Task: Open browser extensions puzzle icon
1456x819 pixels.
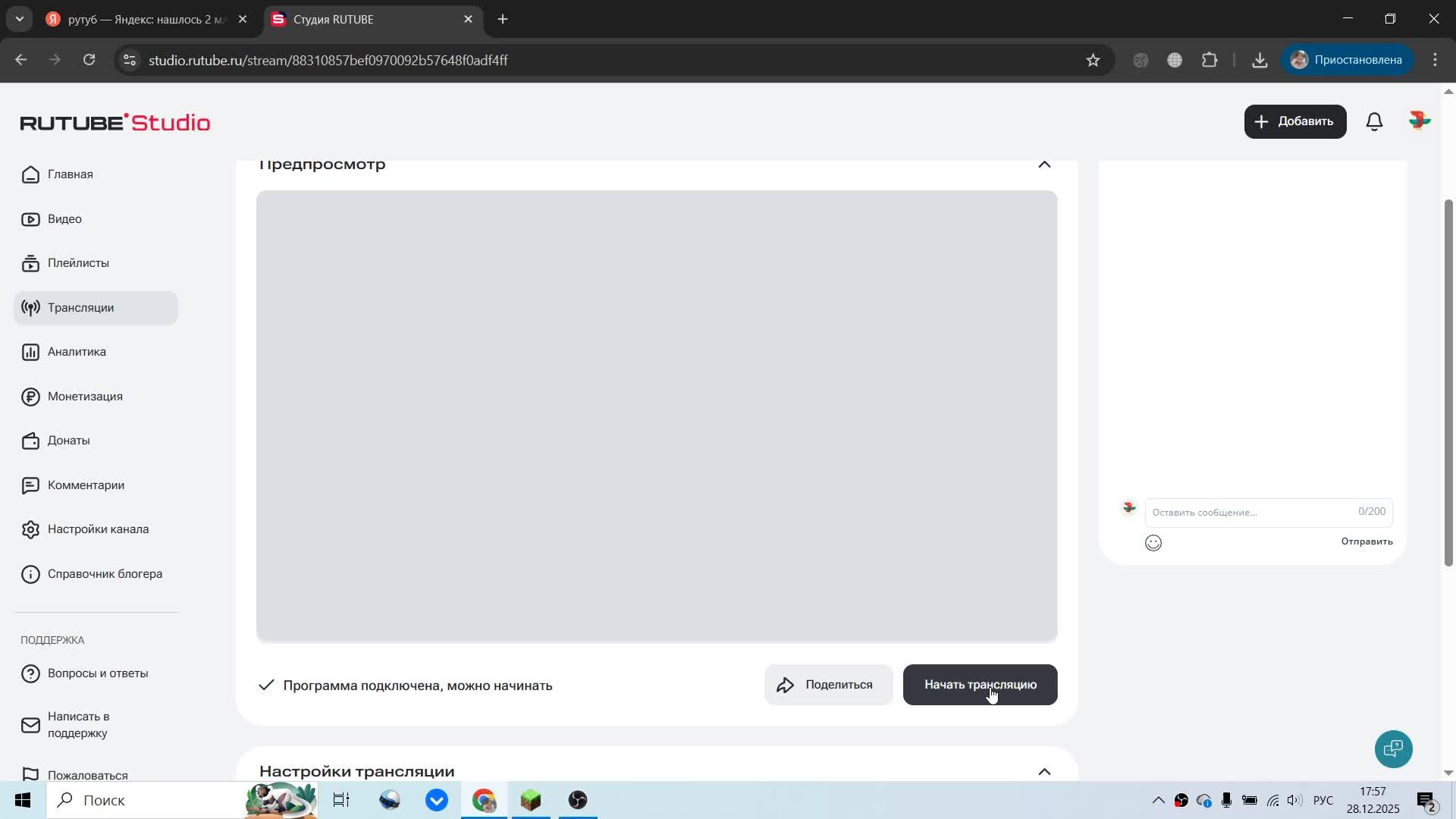Action: click(1210, 60)
